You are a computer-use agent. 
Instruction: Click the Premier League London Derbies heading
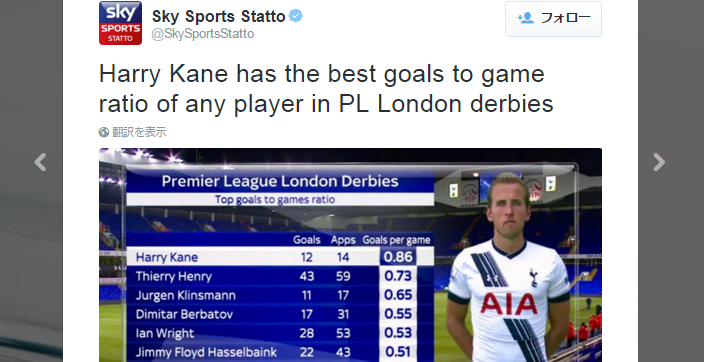pyautogui.click(x=280, y=181)
